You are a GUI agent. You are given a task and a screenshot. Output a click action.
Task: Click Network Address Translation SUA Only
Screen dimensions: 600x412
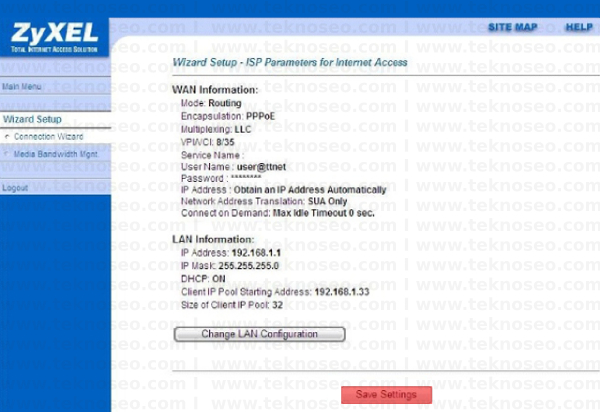(264, 201)
